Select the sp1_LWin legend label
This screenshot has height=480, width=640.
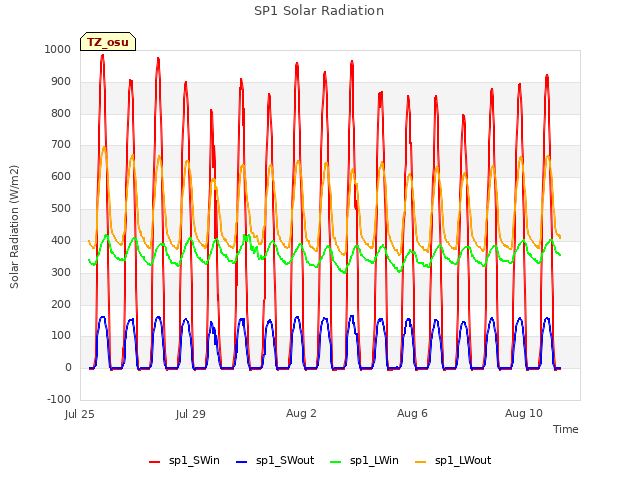tap(374, 460)
